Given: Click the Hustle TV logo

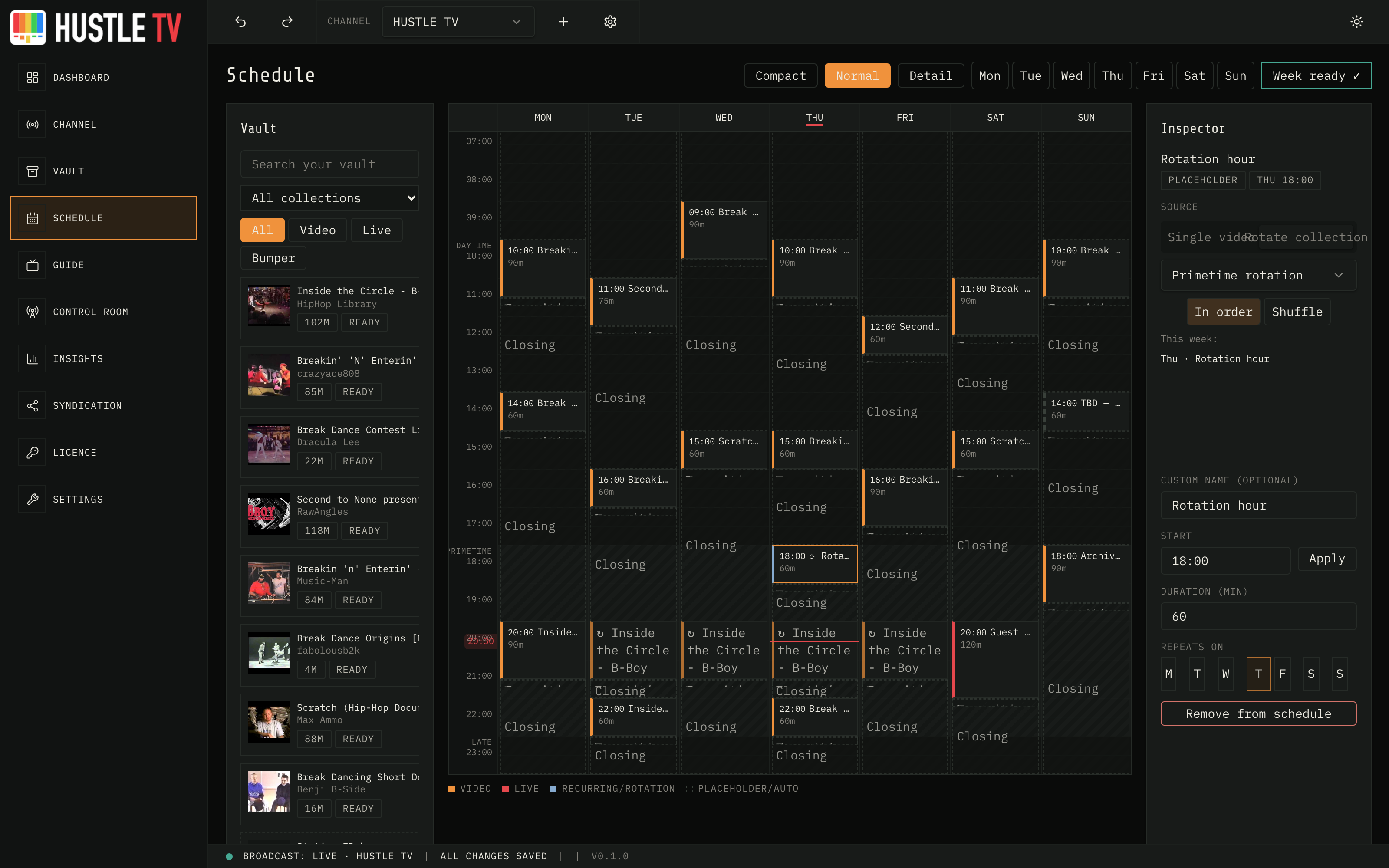Looking at the screenshot, I should pyautogui.click(x=96, y=27).
